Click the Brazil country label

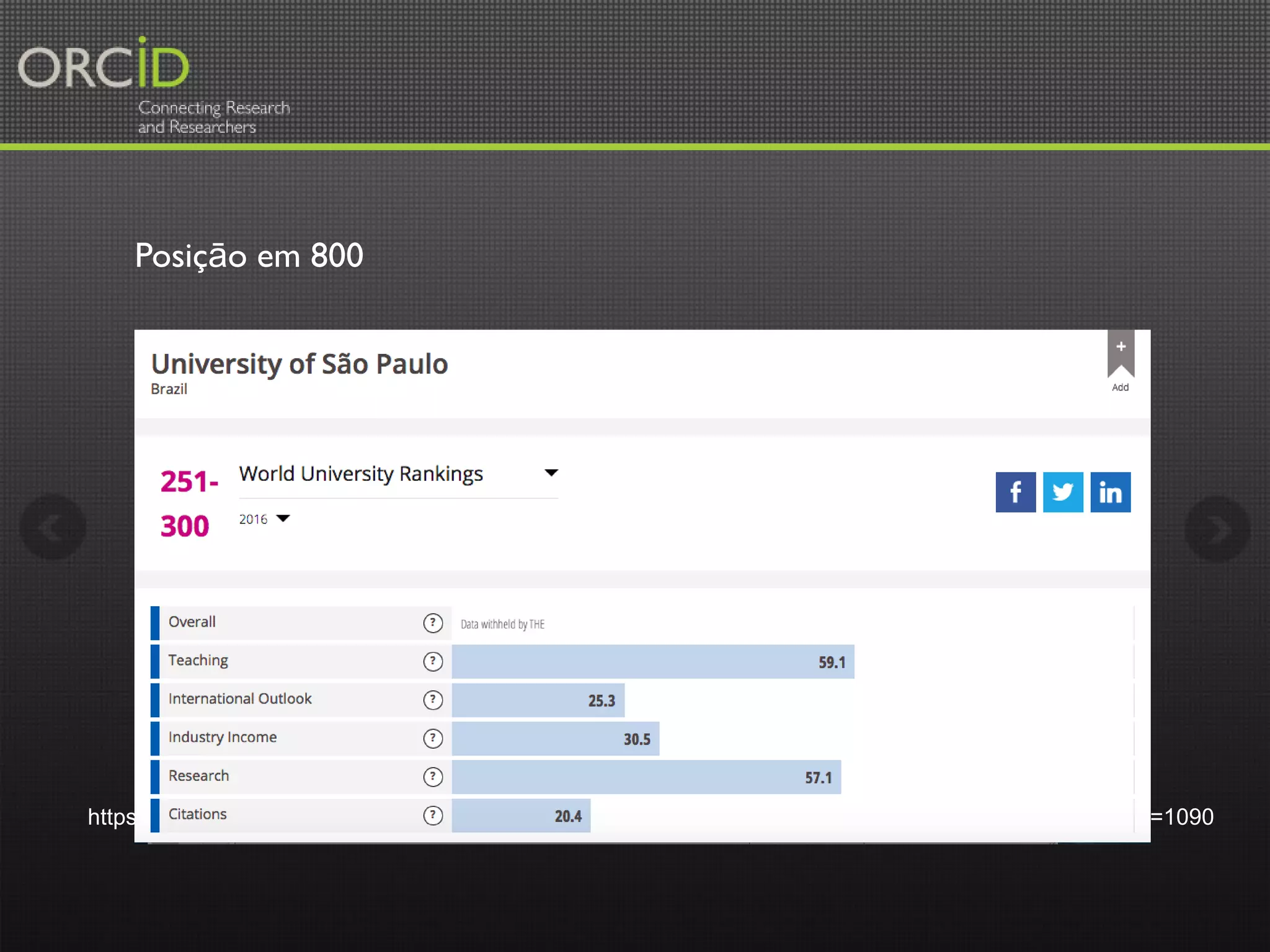pyautogui.click(x=169, y=389)
